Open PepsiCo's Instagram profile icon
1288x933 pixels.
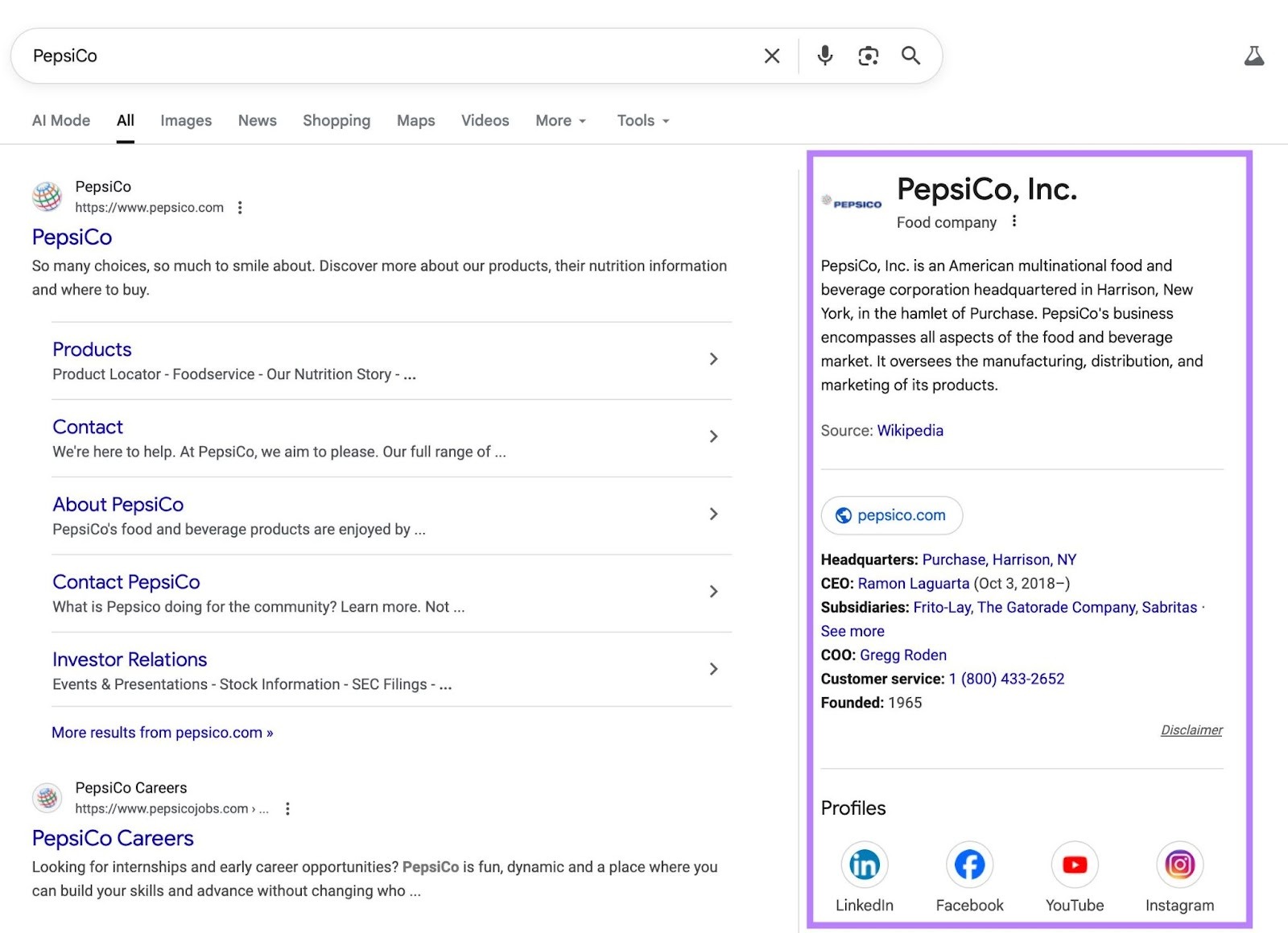tap(1179, 863)
